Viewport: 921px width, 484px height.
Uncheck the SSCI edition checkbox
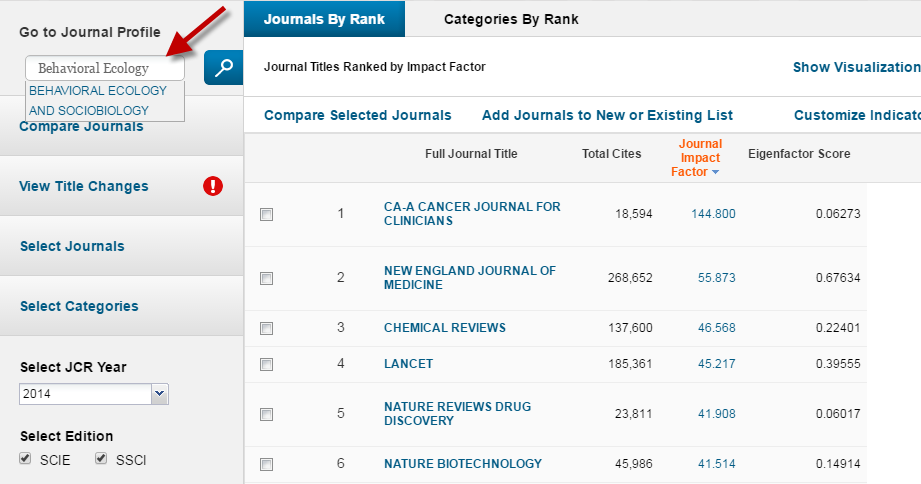(101, 458)
